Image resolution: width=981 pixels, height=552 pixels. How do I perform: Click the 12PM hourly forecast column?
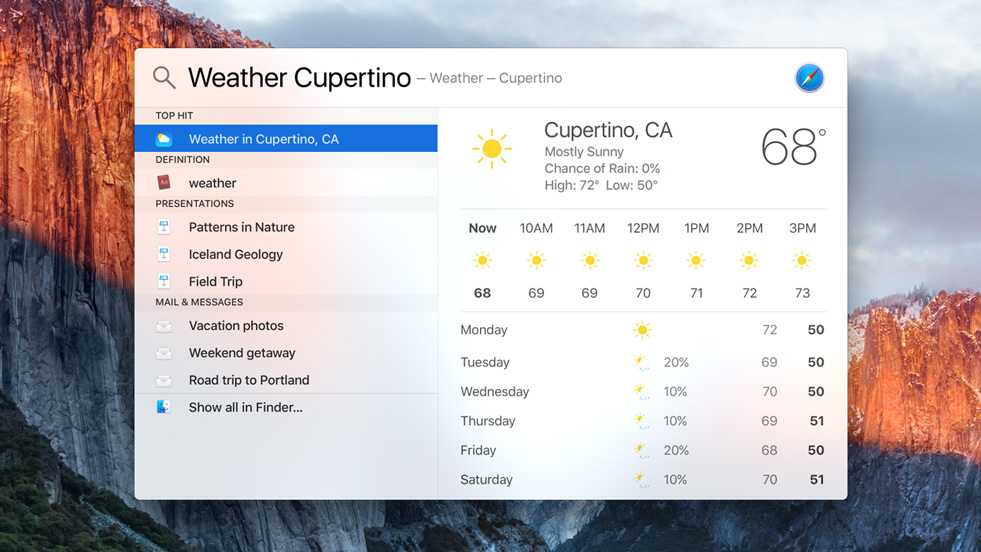click(x=643, y=260)
